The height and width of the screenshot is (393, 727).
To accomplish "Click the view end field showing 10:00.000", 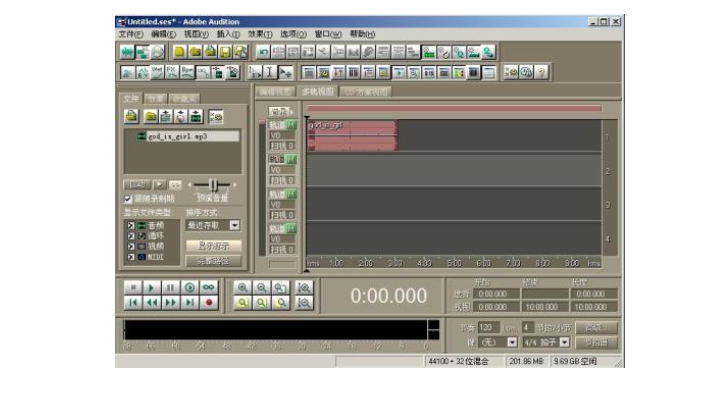I will coord(544,307).
